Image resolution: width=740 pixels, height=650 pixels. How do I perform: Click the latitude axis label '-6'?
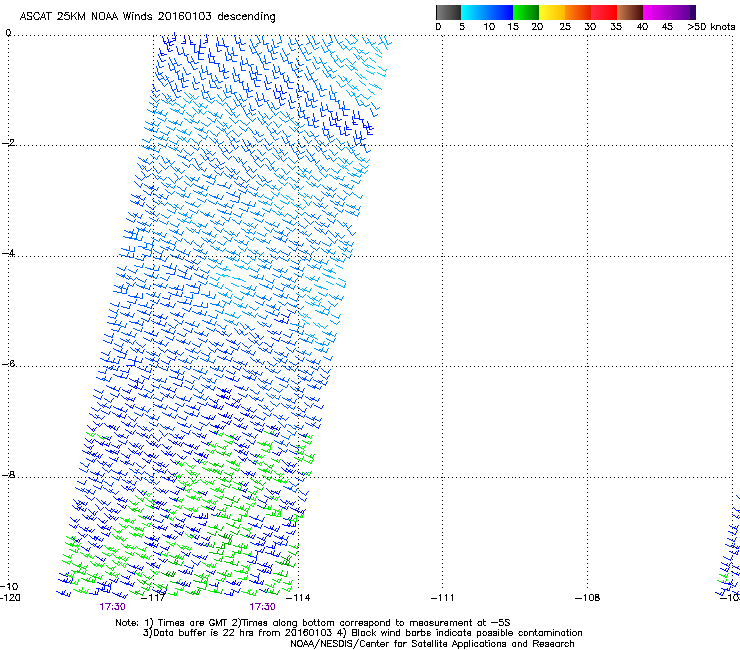click(x=8, y=363)
